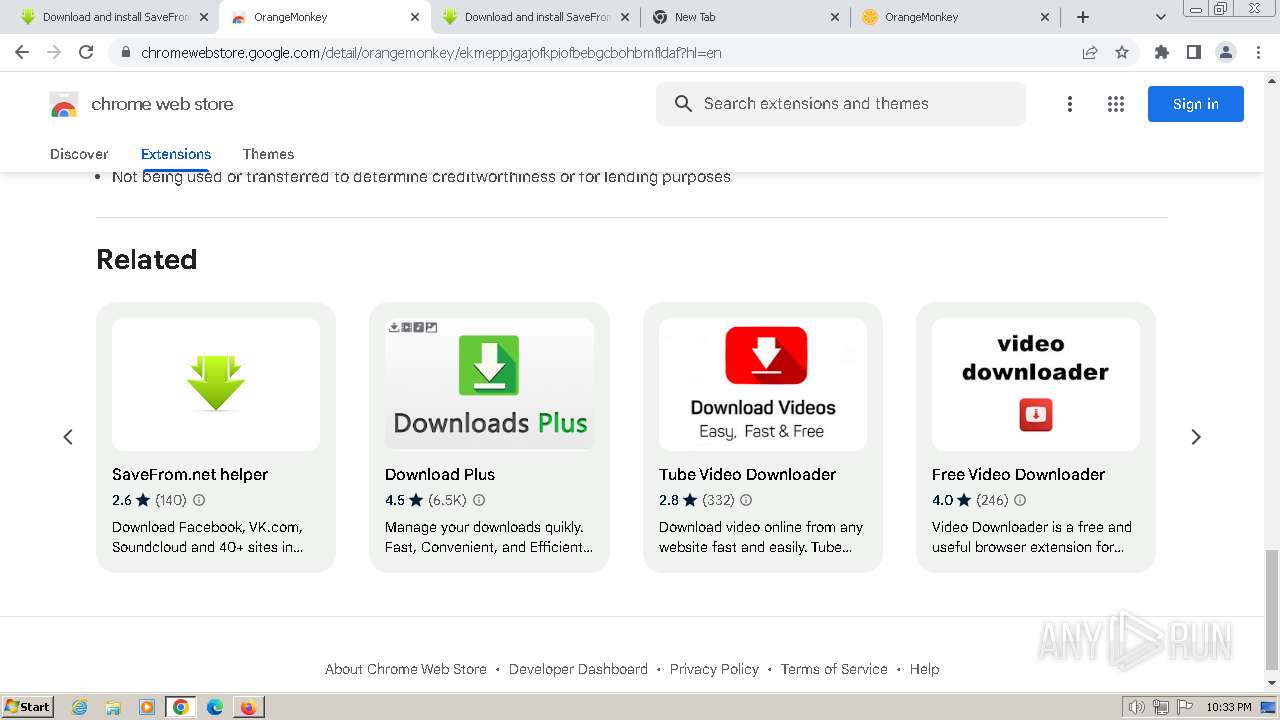Click the 10:33 PM taskbar clock
Viewport: 1280px width, 720px height.
(1228, 707)
